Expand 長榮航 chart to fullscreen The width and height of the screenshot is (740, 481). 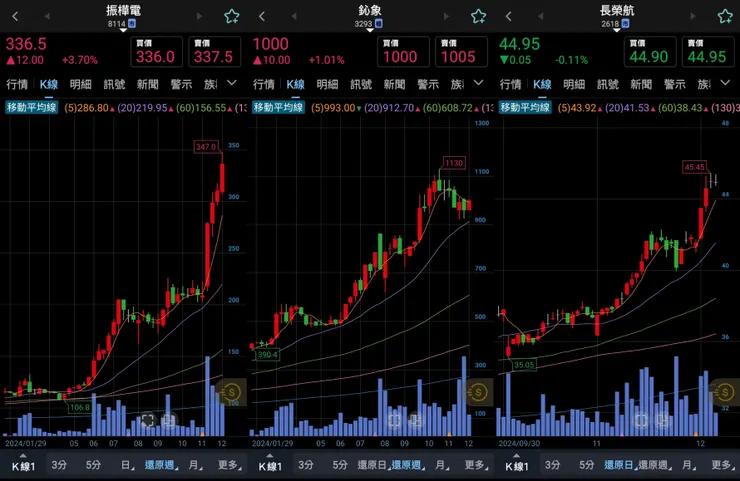pos(641,420)
